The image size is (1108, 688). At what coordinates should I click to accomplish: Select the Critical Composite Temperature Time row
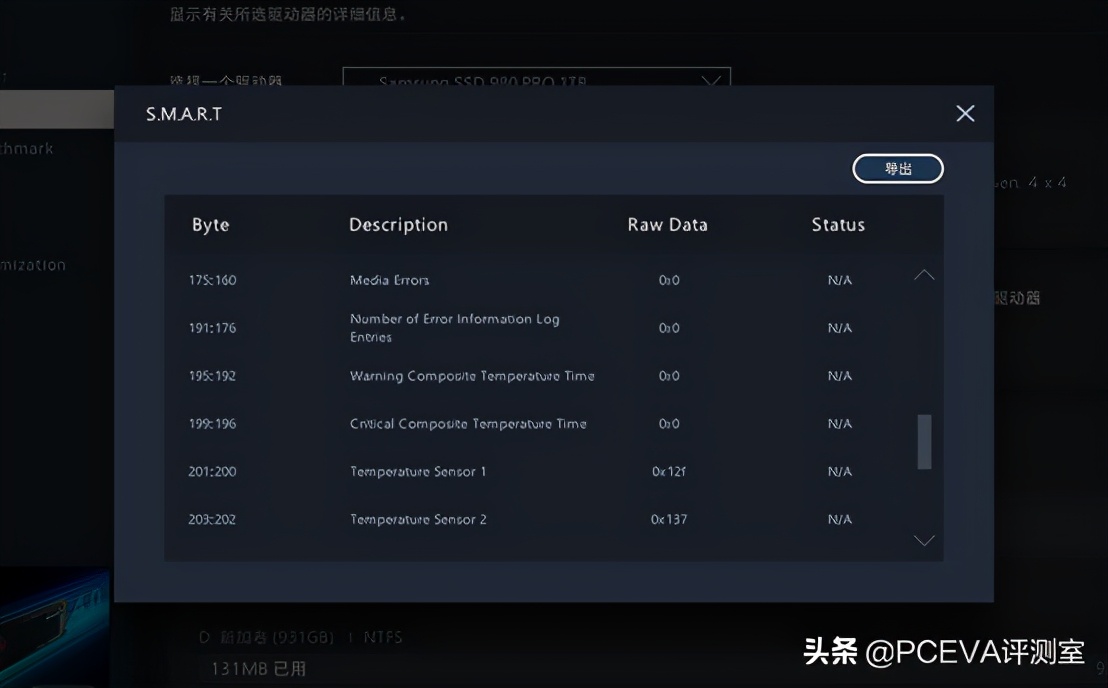point(500,423)
